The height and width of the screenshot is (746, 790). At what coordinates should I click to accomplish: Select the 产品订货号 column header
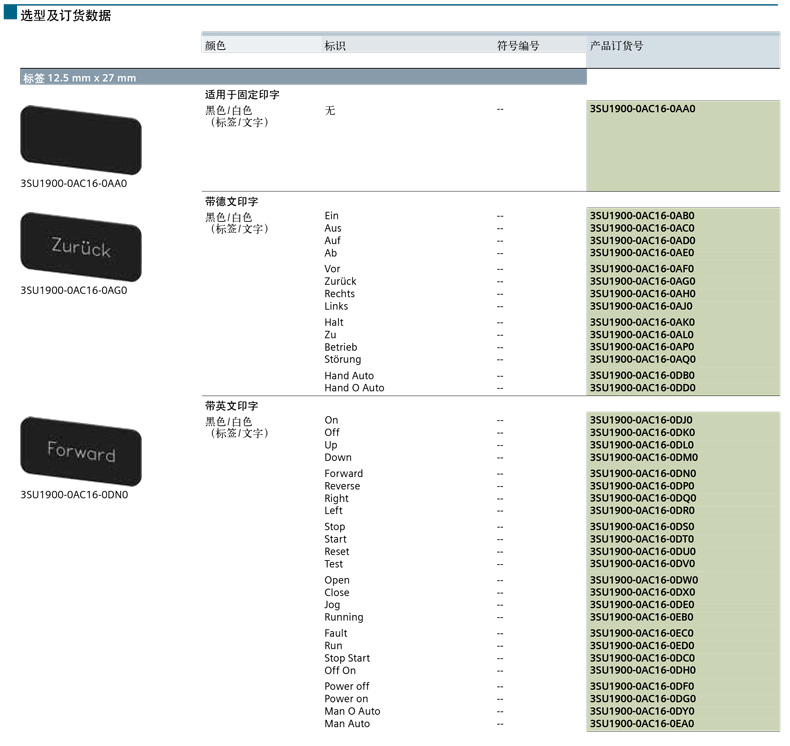[x=617, y=46]
